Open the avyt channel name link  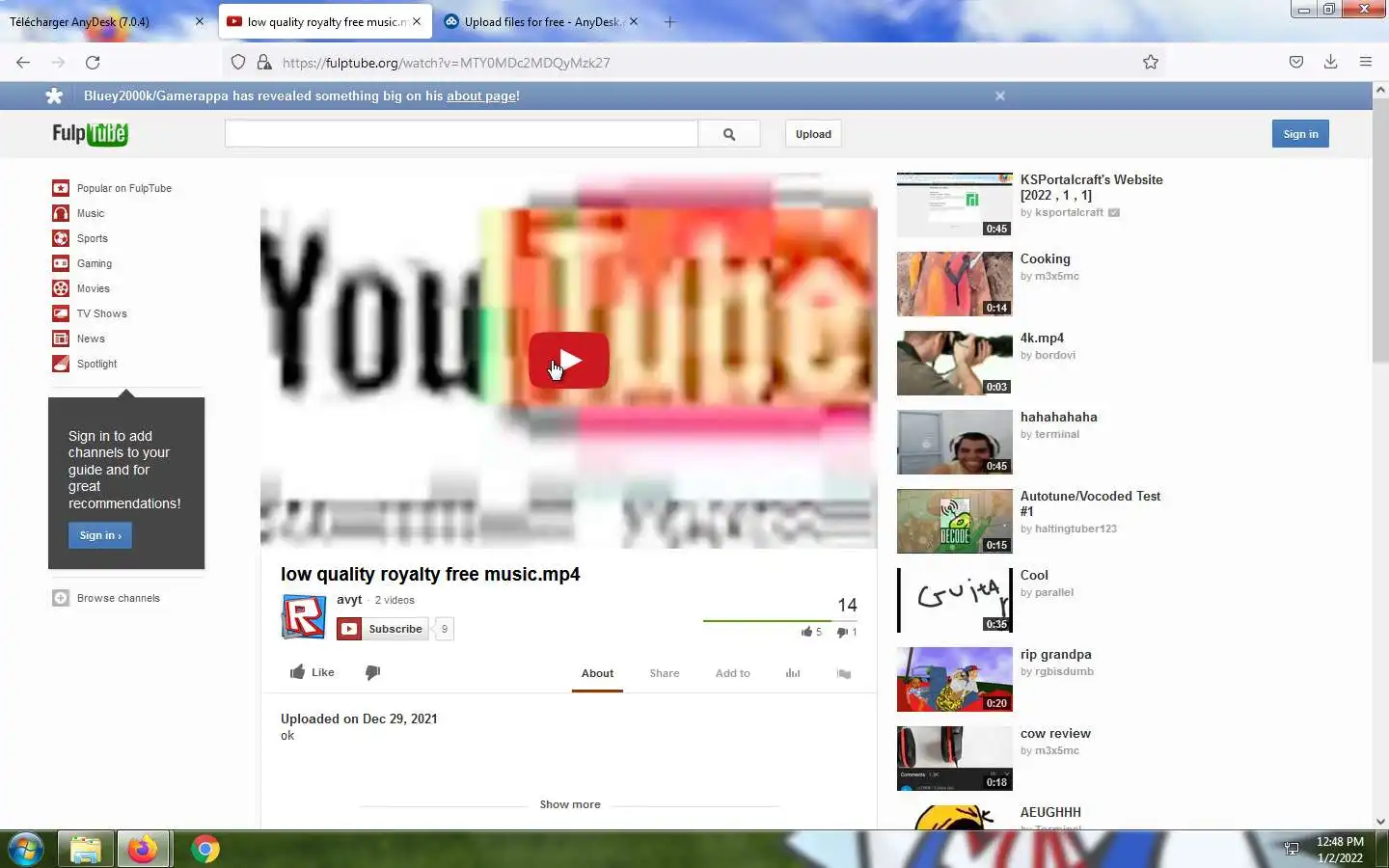[x=349, y=599]
